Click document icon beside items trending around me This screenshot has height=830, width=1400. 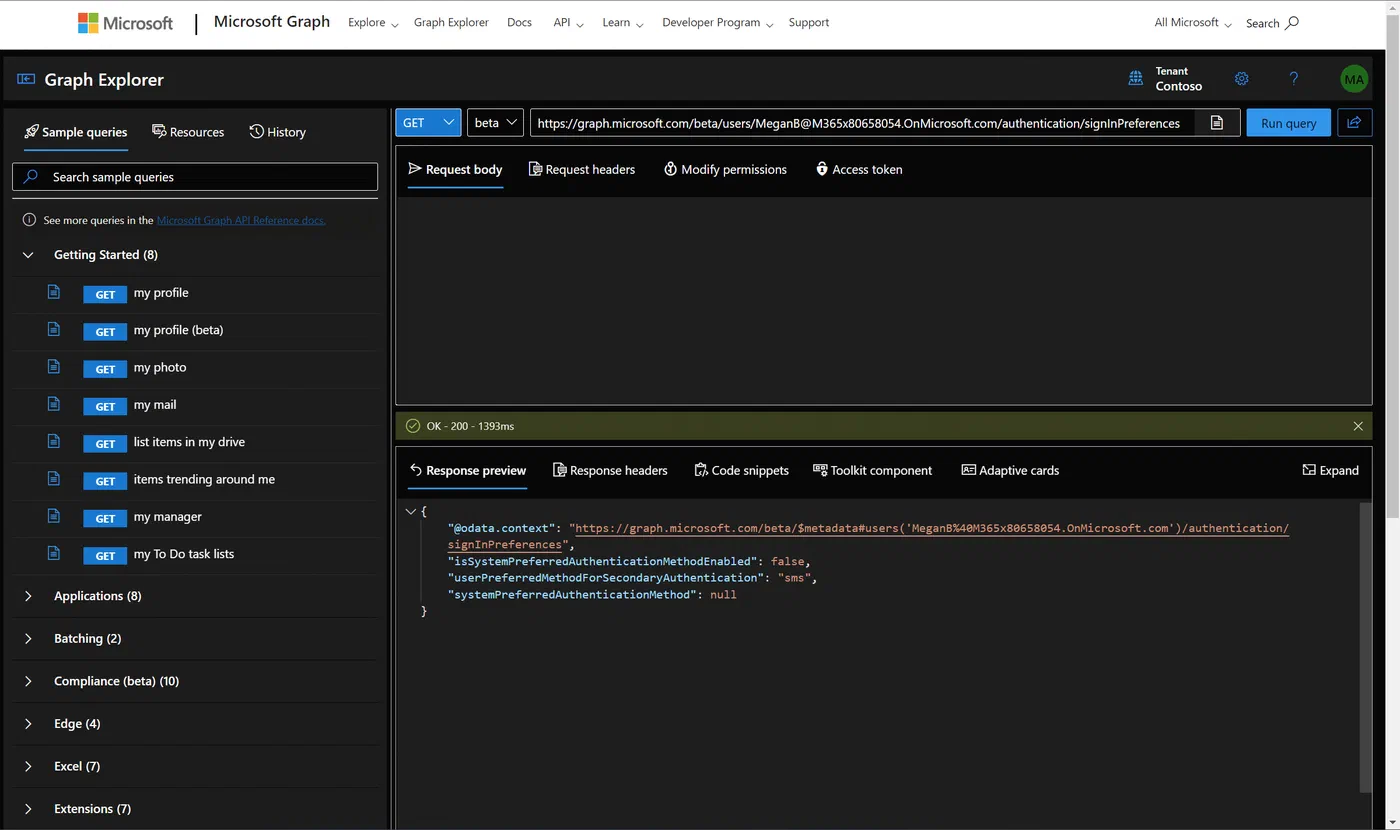click(54, 478)
